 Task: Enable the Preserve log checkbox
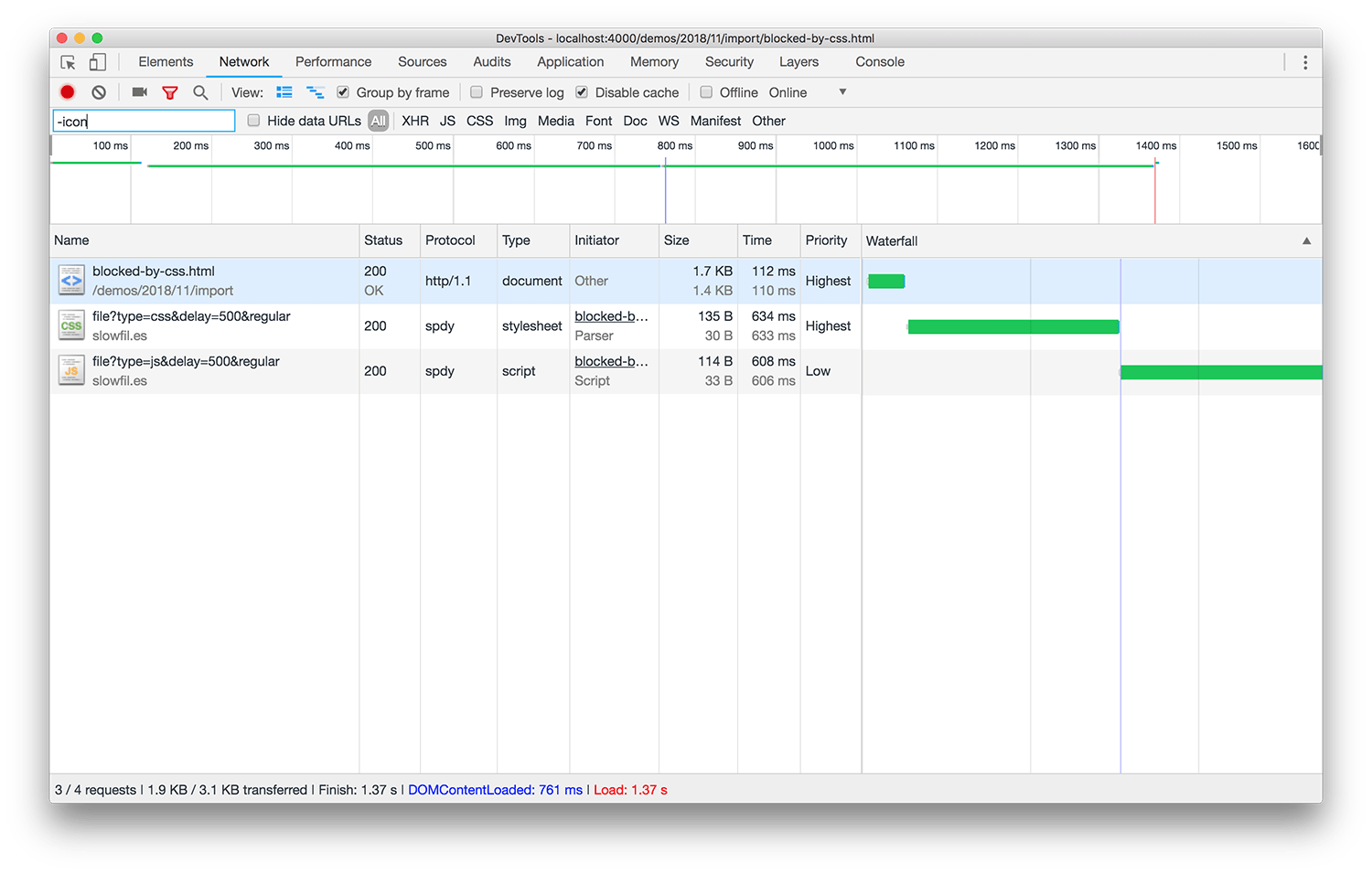pos(477,92)
